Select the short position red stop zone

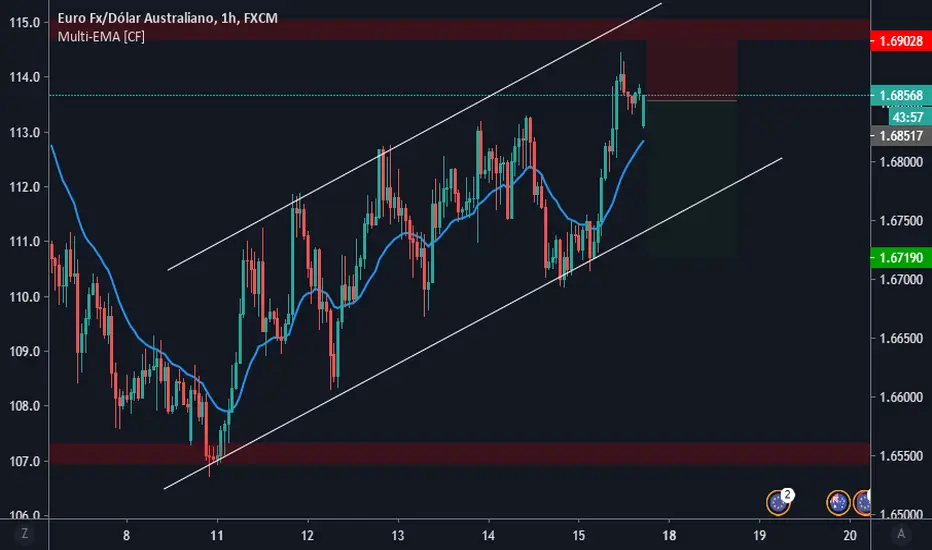click(692, 68)
